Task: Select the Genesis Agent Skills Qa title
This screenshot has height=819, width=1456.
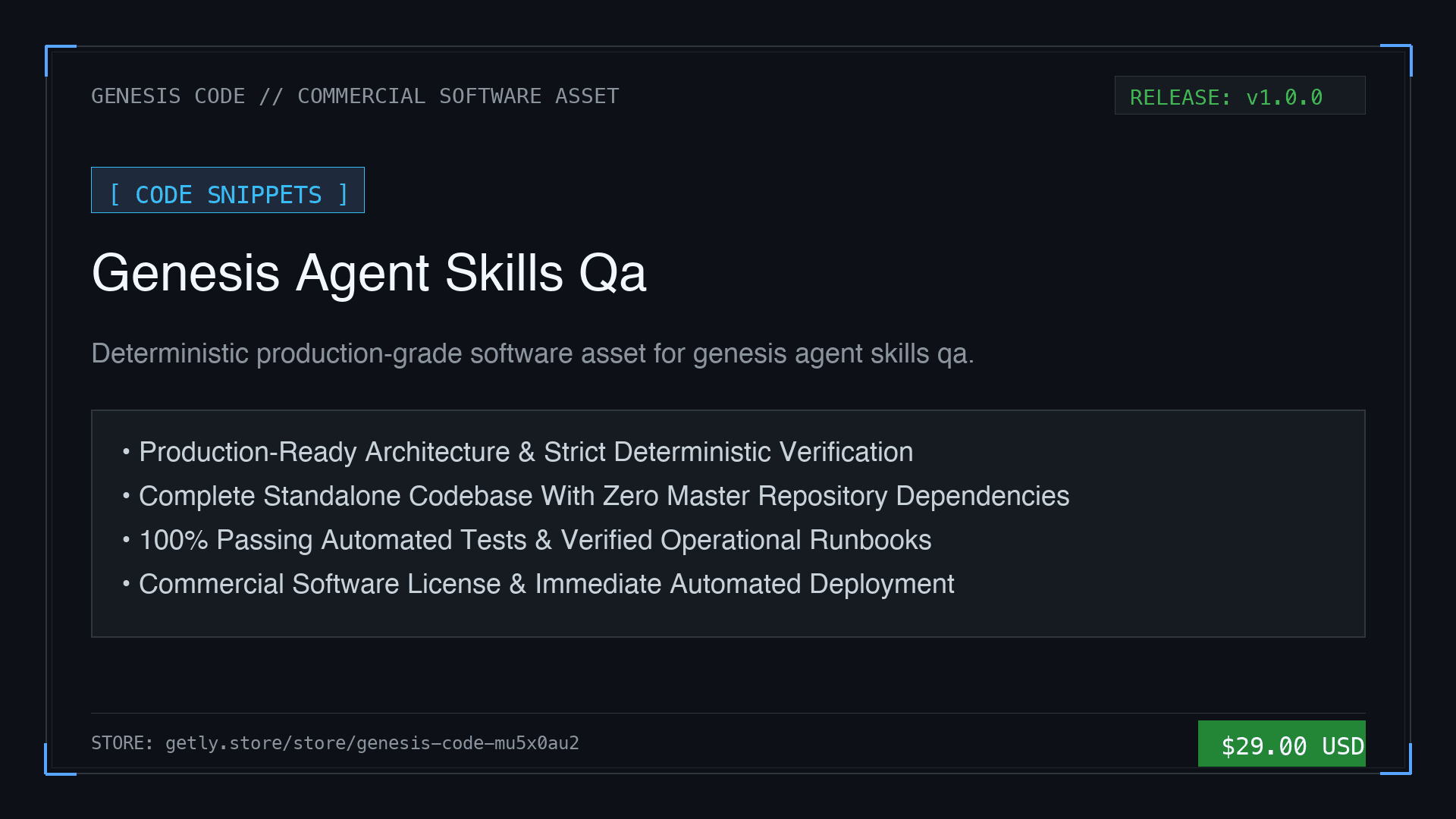Action: [x=369, y=273]
